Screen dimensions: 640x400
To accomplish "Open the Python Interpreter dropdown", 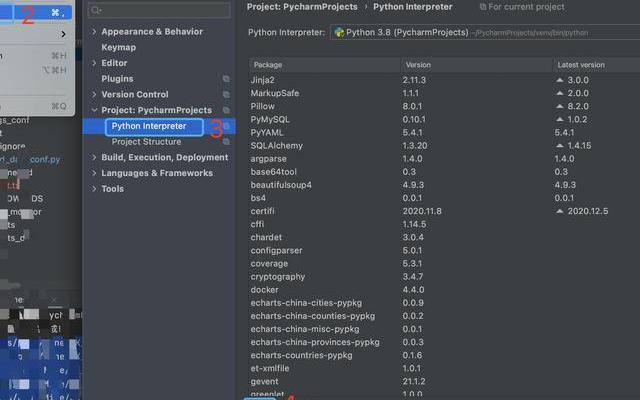I will [485, 33].
